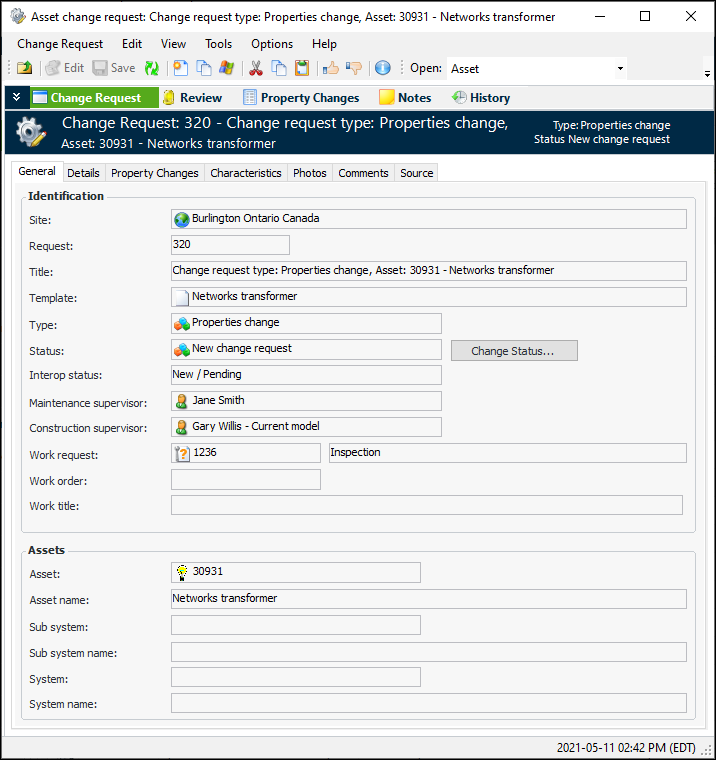Open the Review section
The height and width of the screenshot is (760, 716).
tap(192, 98)
